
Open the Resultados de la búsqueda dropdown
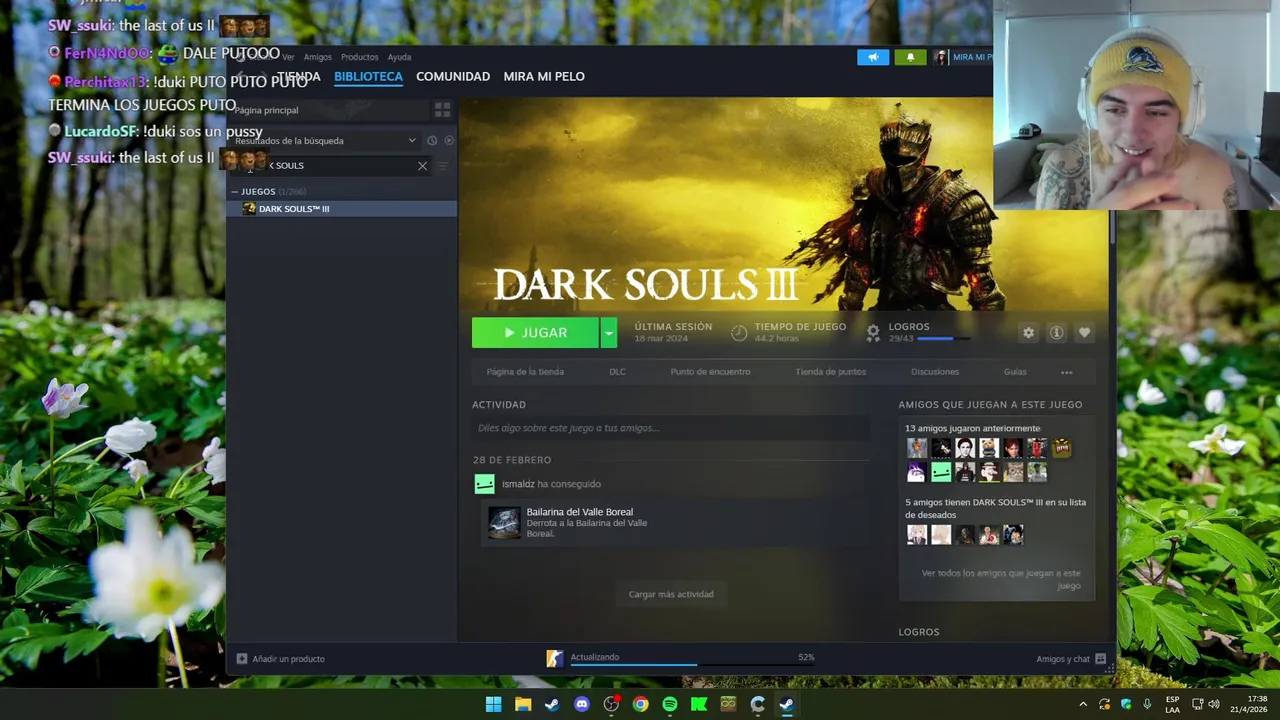[x=326, y=141]
